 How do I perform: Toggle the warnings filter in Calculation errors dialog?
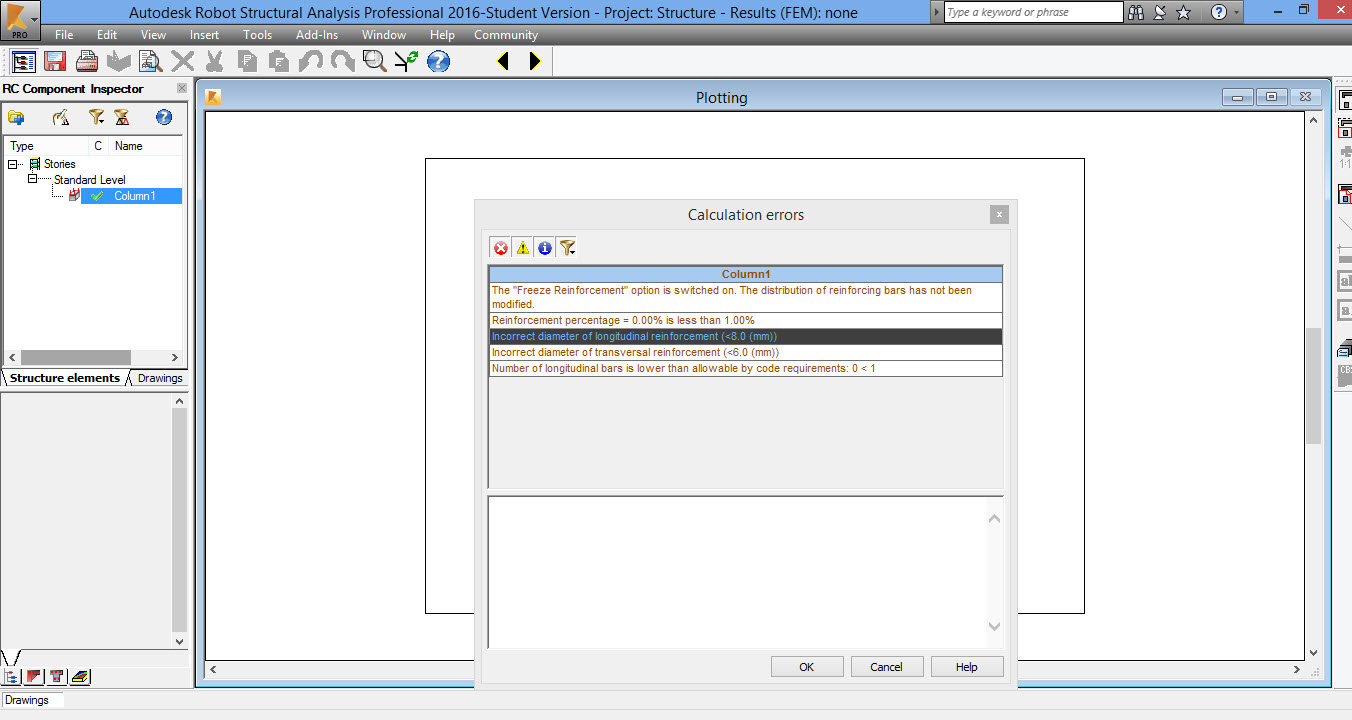point(522,247)
